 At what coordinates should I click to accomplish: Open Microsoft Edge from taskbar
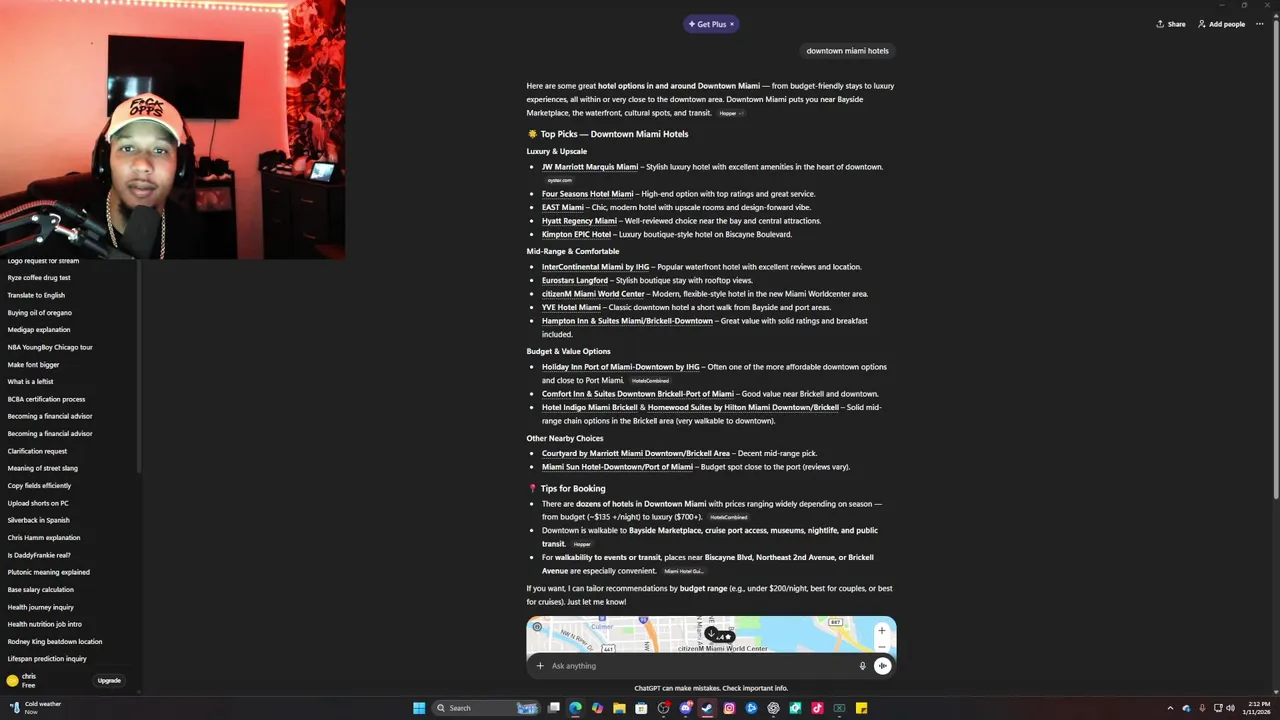(x=575, y=708)
